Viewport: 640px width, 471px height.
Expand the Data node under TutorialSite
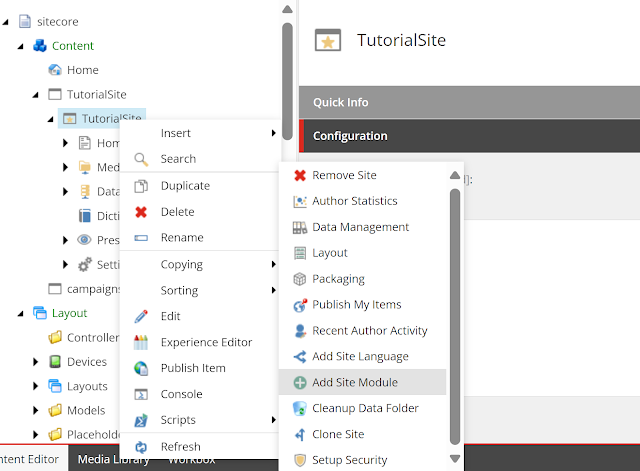(66, 191)
